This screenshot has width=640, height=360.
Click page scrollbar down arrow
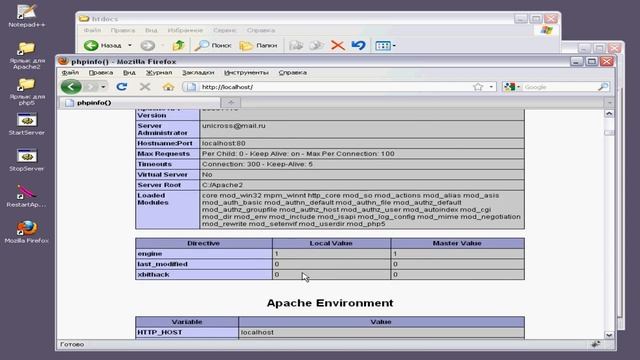[609, 335]
